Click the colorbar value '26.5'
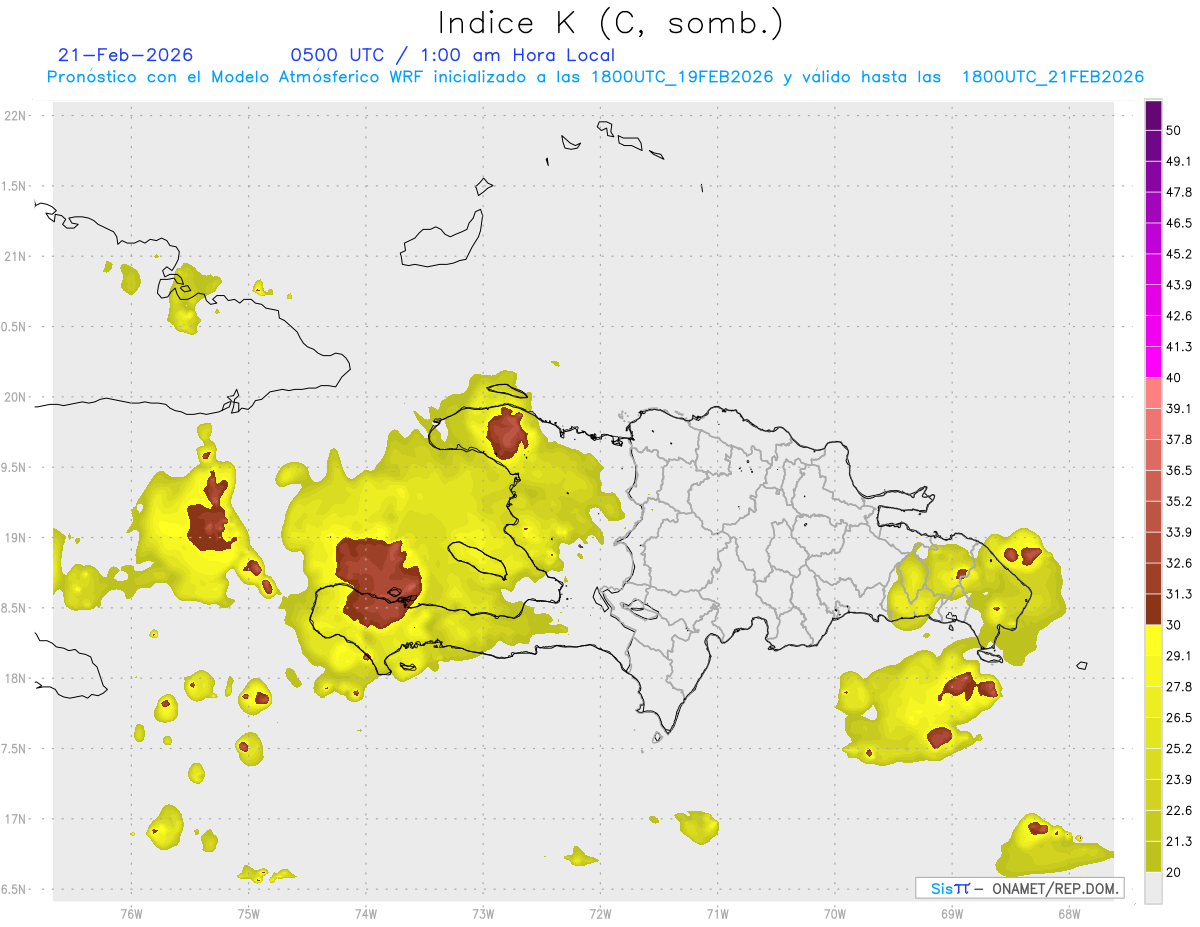 [1179, 718]
